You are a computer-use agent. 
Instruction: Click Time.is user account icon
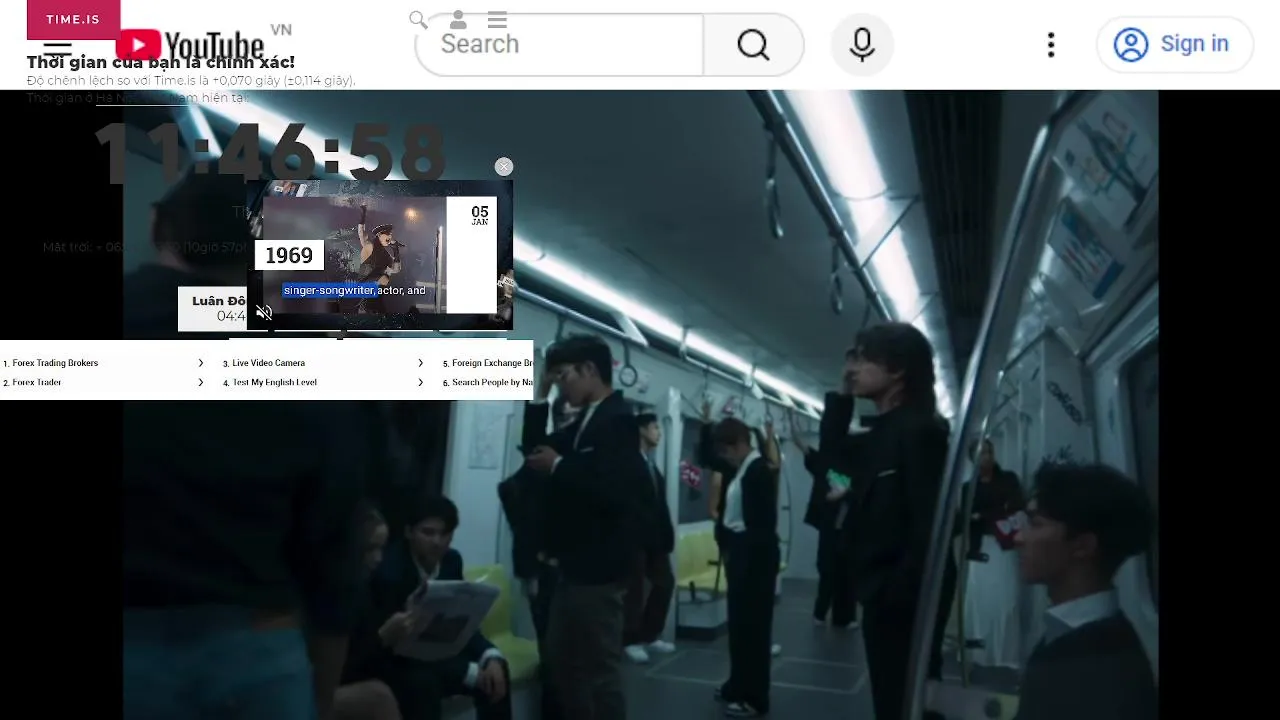coord(458,20)
